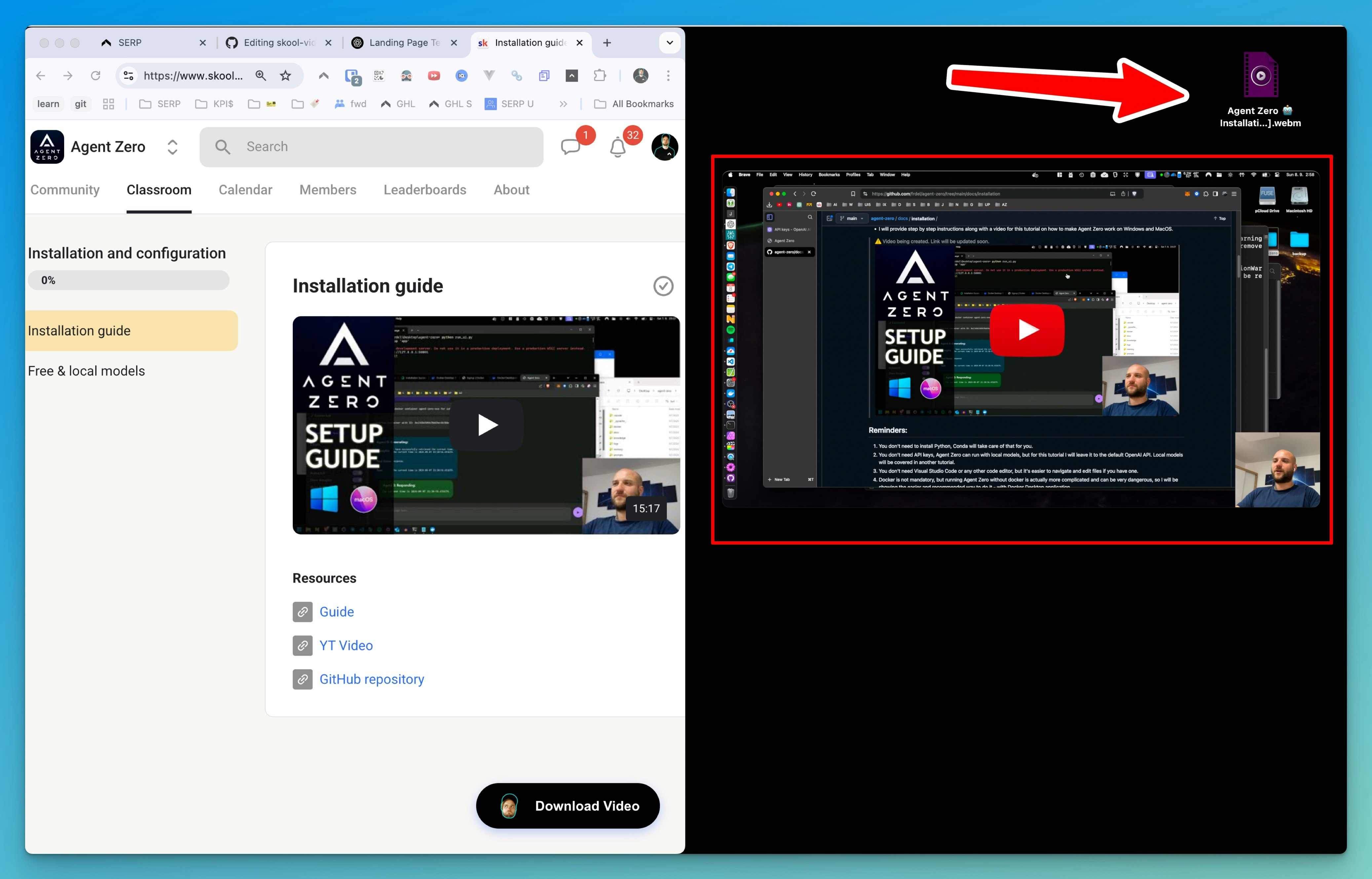The height and width of the screenshot is (879, 1372).
Task: Open the Agent Zero webm file on desktop
Action: 1261,90
